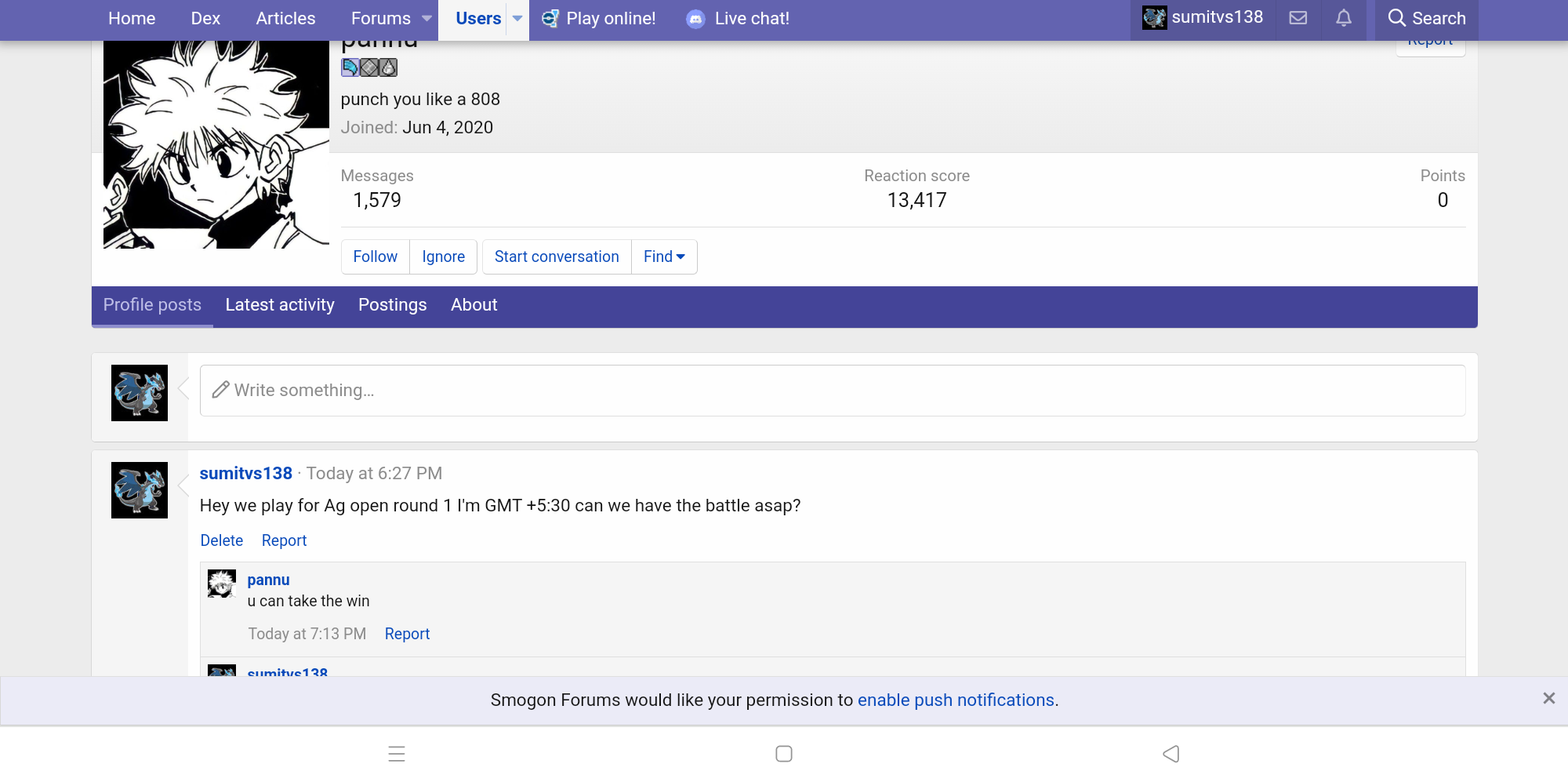Screen dimensions: 1568x782
Task: Open Articles in the navigation bar
Action: coord(285,18)
